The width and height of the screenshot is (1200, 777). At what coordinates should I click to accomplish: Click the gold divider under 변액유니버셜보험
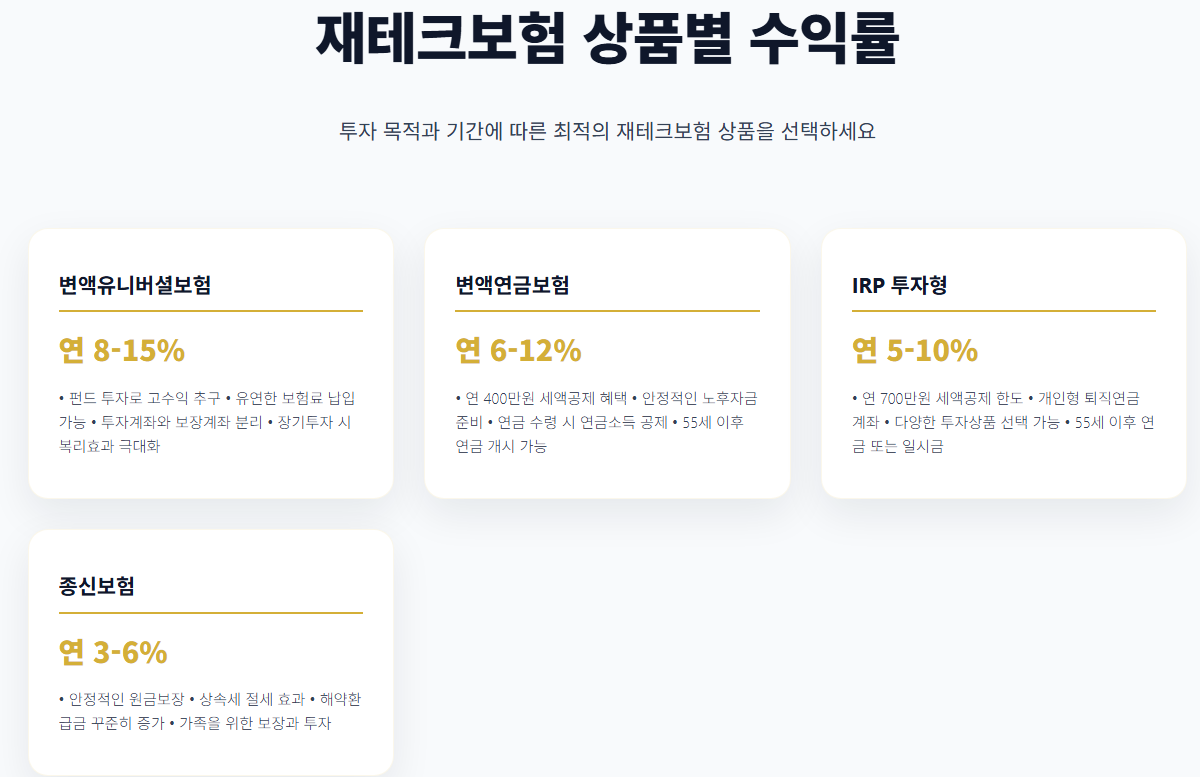click(210, 311)
